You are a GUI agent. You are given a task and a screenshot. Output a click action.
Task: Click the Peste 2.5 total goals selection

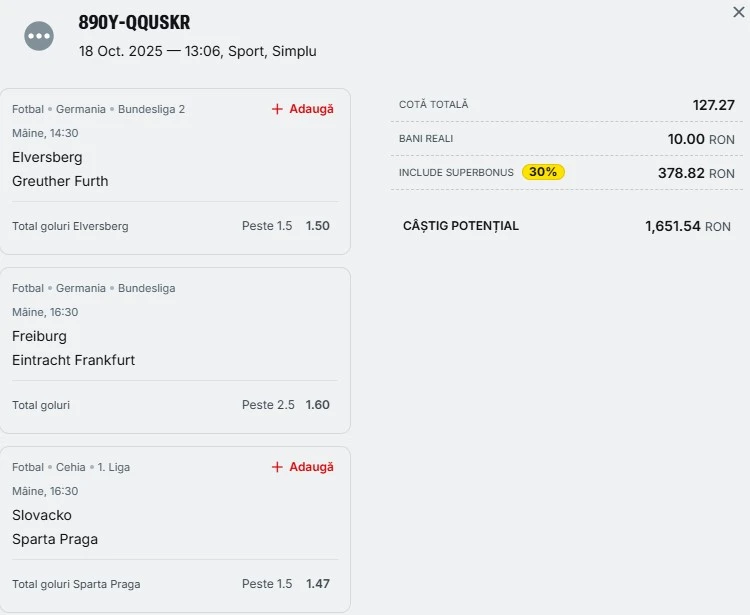[x=268, y=405]
